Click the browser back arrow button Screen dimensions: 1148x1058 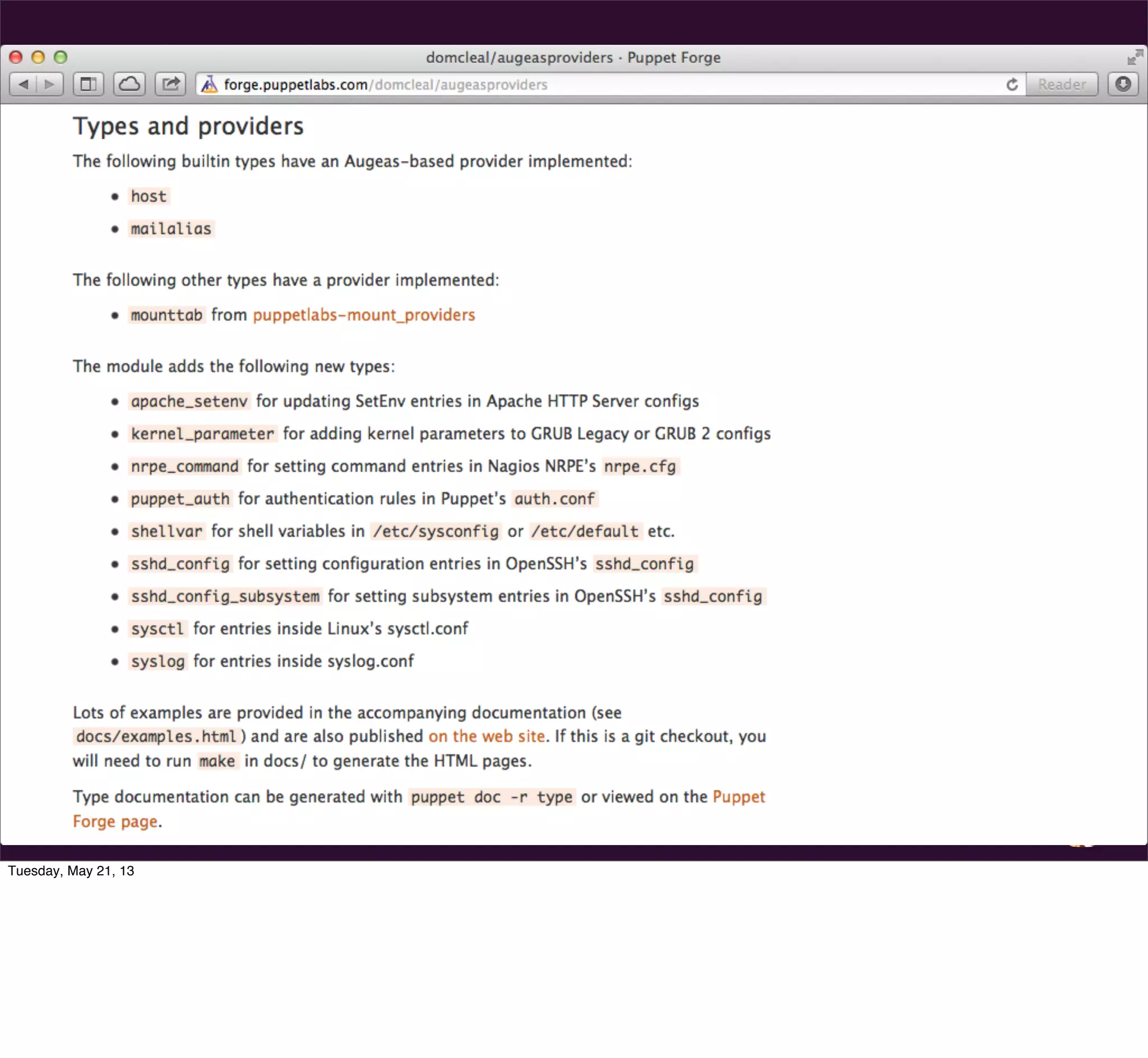(x=24, y=85)
